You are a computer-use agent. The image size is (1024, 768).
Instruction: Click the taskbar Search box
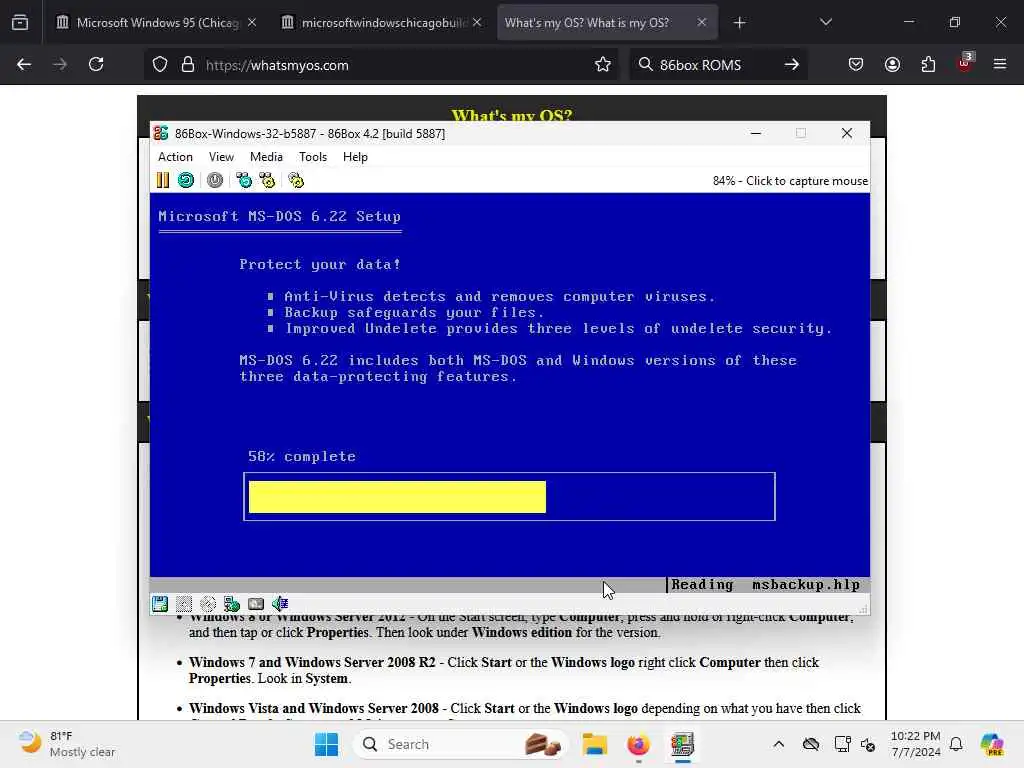pyautogui.click(x=460, y=744)
